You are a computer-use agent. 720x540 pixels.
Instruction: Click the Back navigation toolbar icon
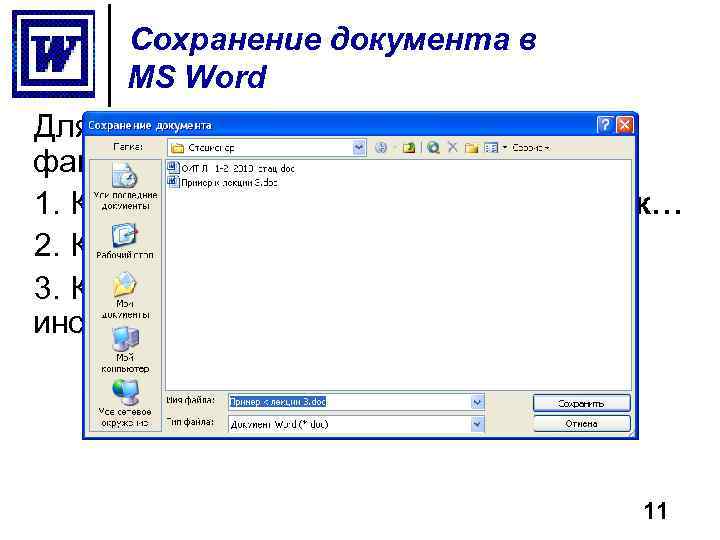point(380,147)
